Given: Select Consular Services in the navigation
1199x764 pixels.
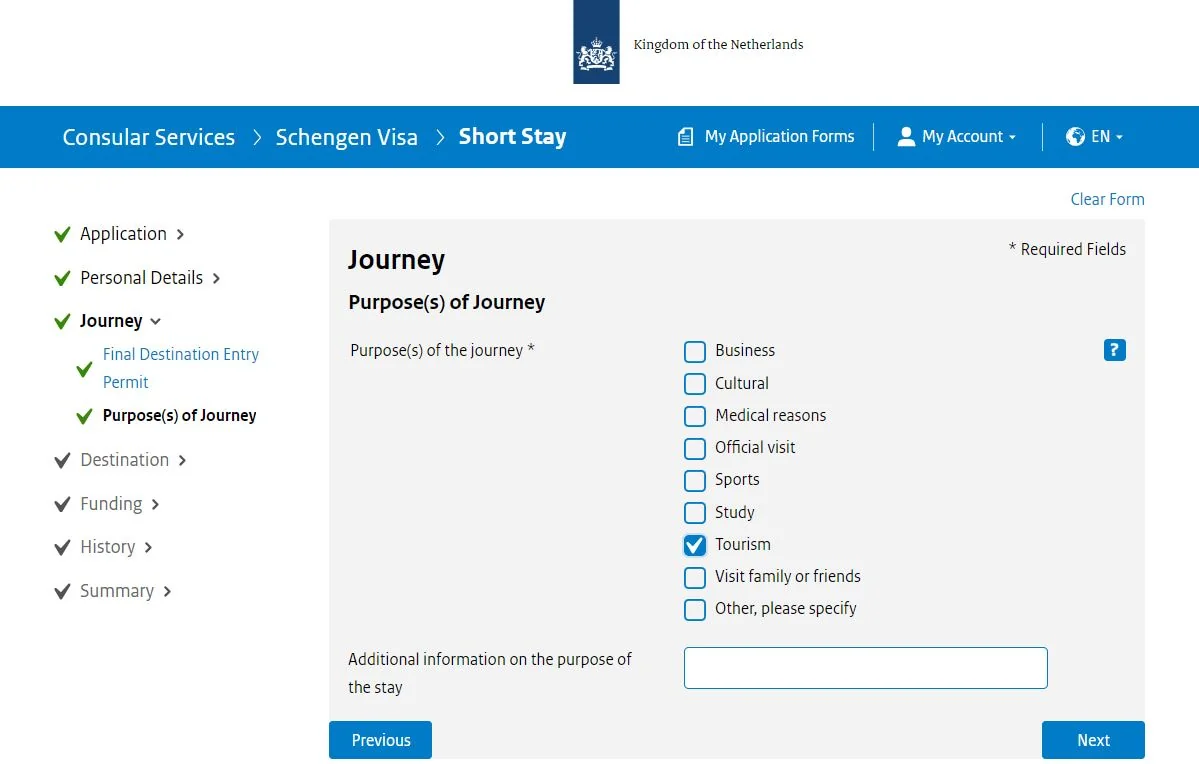Looking at the screenshot, I should [148, 136].
